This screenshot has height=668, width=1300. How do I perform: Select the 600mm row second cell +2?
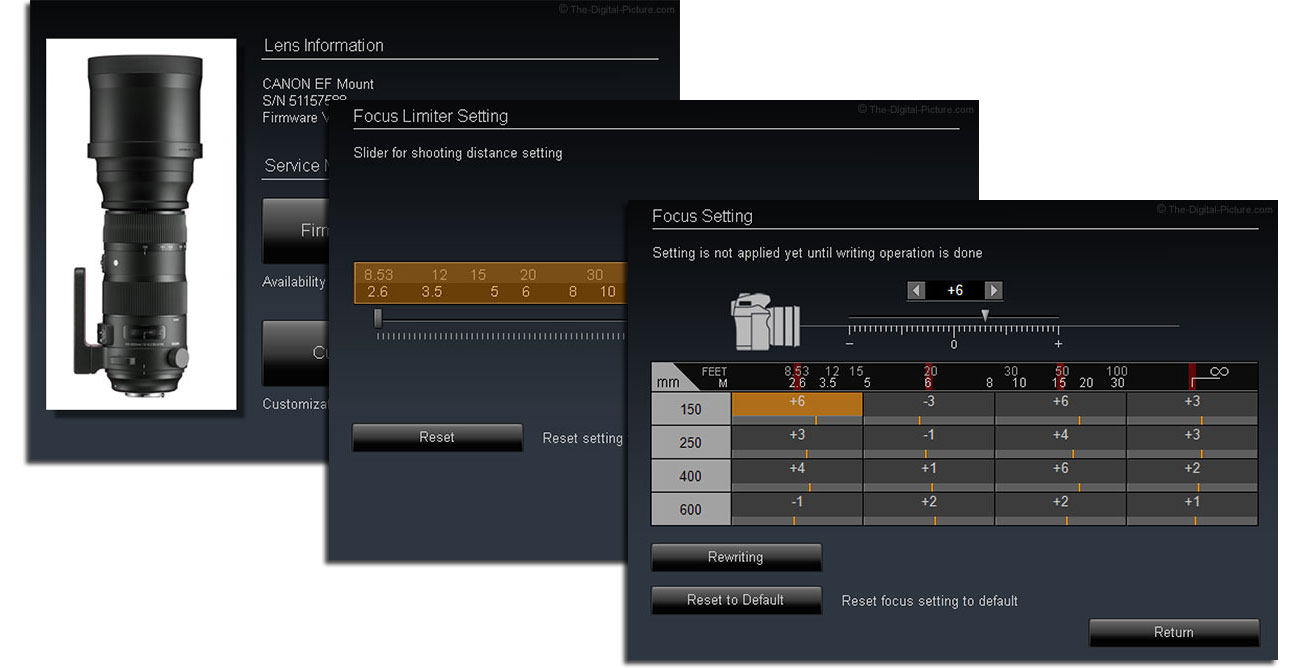928,509
